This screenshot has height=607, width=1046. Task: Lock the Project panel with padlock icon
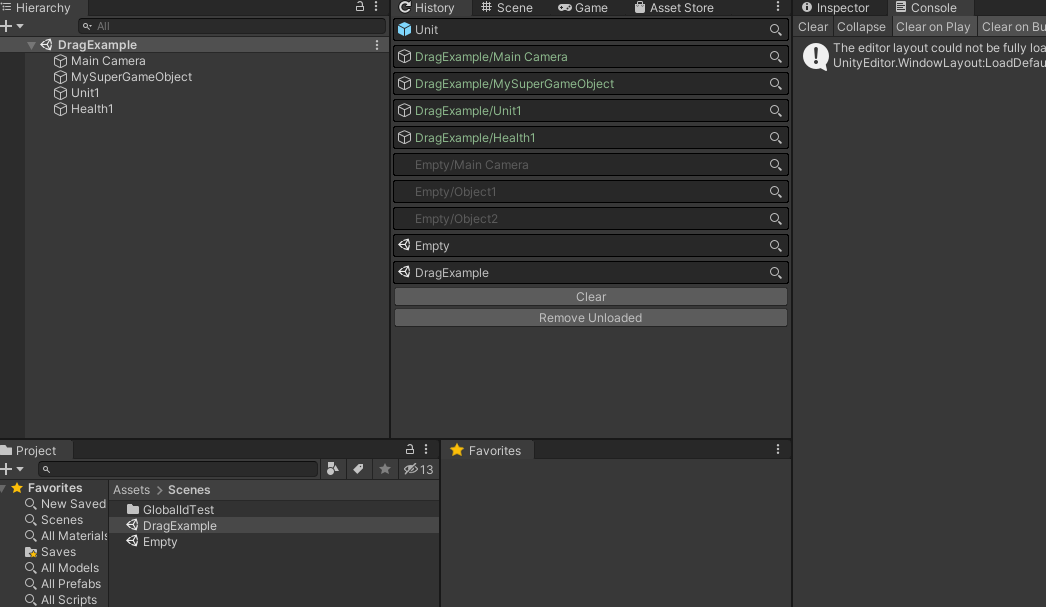click(x=410, y=450)
